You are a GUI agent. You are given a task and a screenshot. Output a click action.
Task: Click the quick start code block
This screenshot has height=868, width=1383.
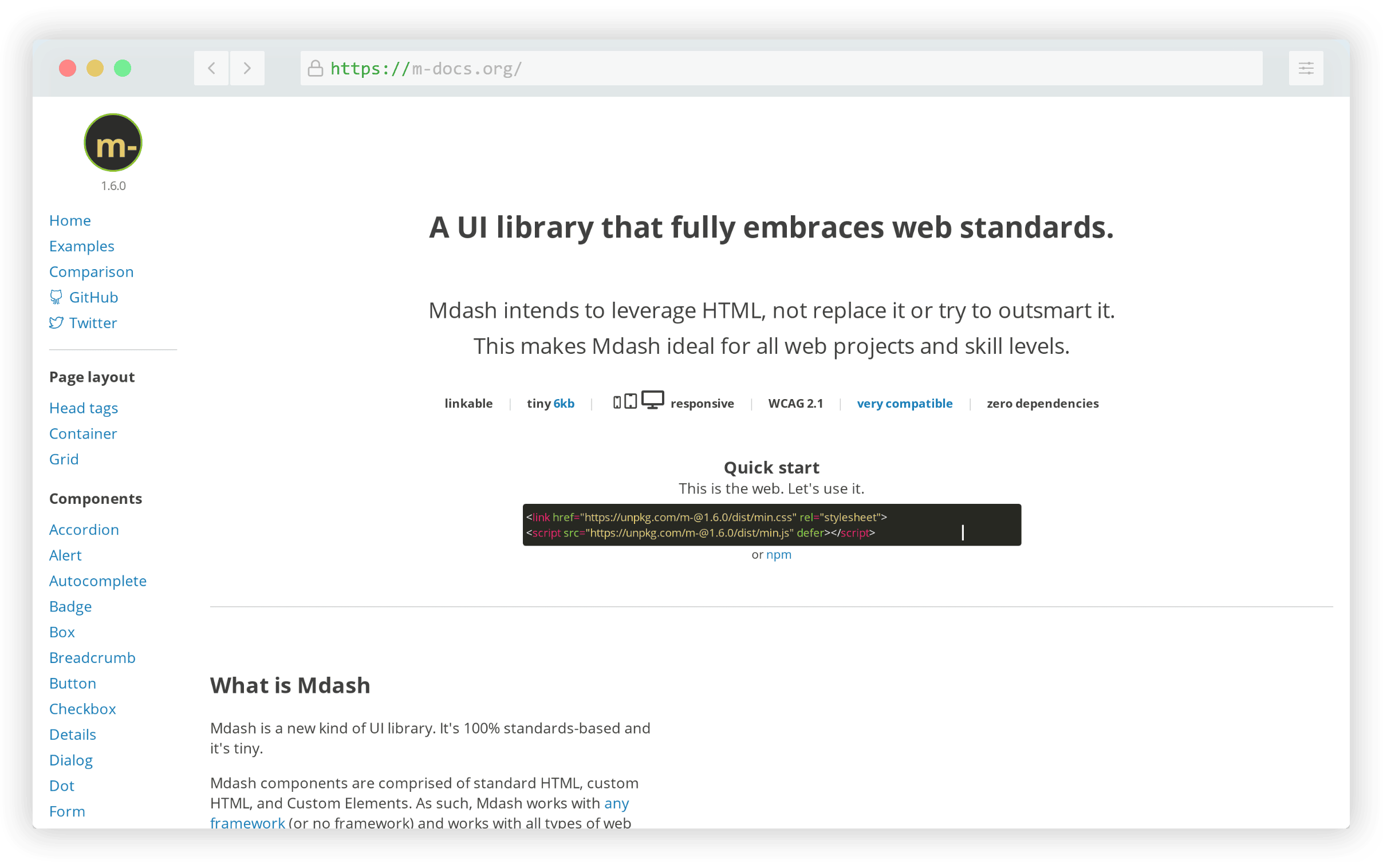[771, 524]
